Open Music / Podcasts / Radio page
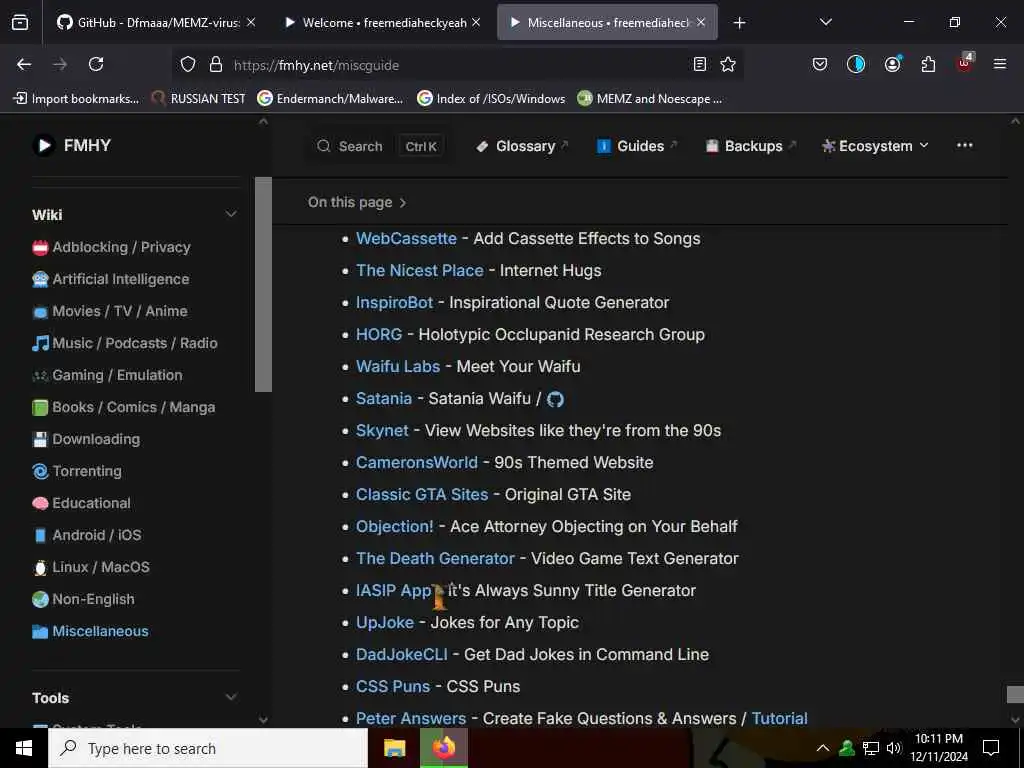Image resolution: width=1024 pixels, height=768 pixels. [125, 343]
